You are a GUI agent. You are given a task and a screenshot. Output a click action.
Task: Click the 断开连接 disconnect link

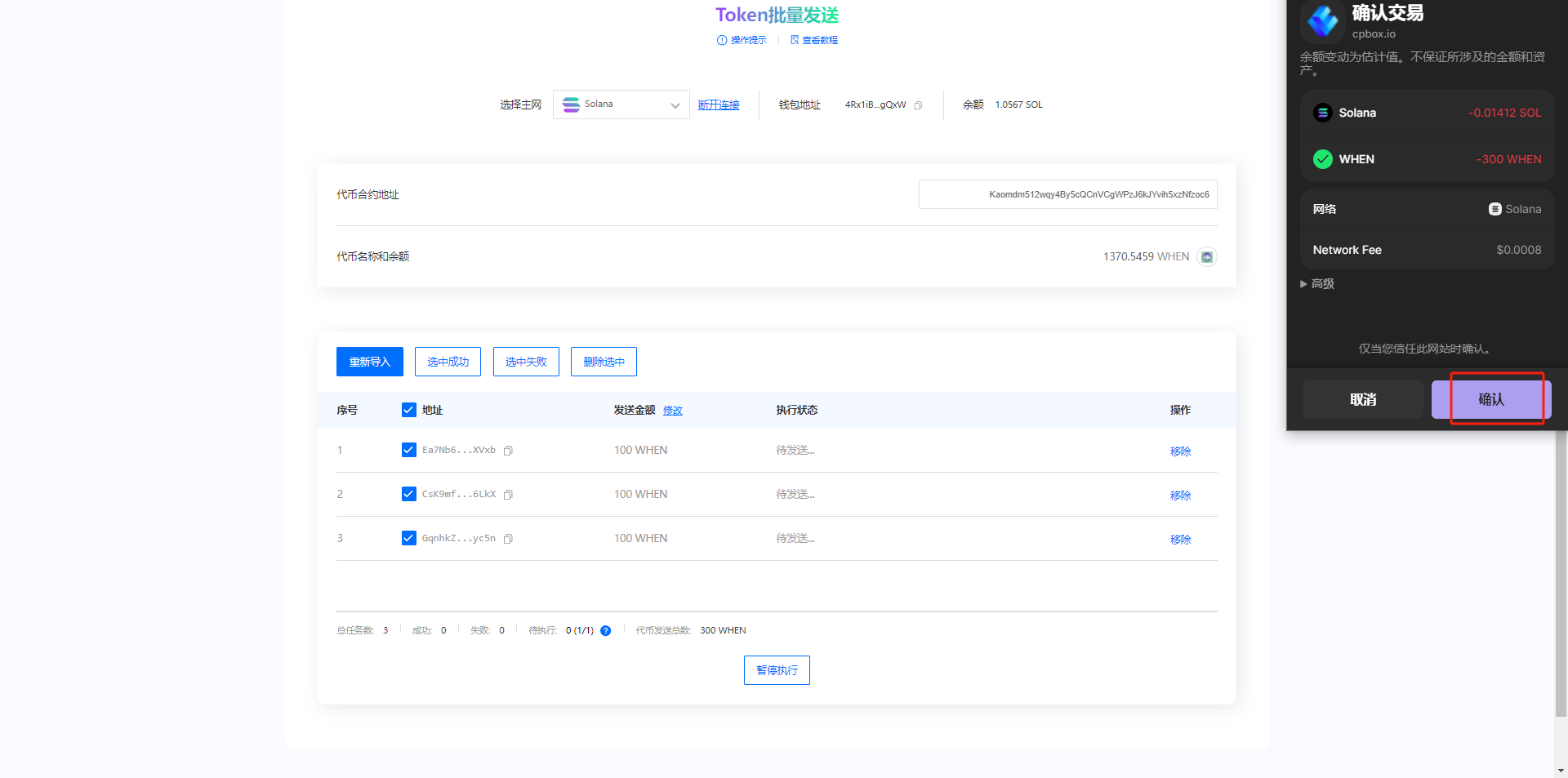(x=719, y=104)
